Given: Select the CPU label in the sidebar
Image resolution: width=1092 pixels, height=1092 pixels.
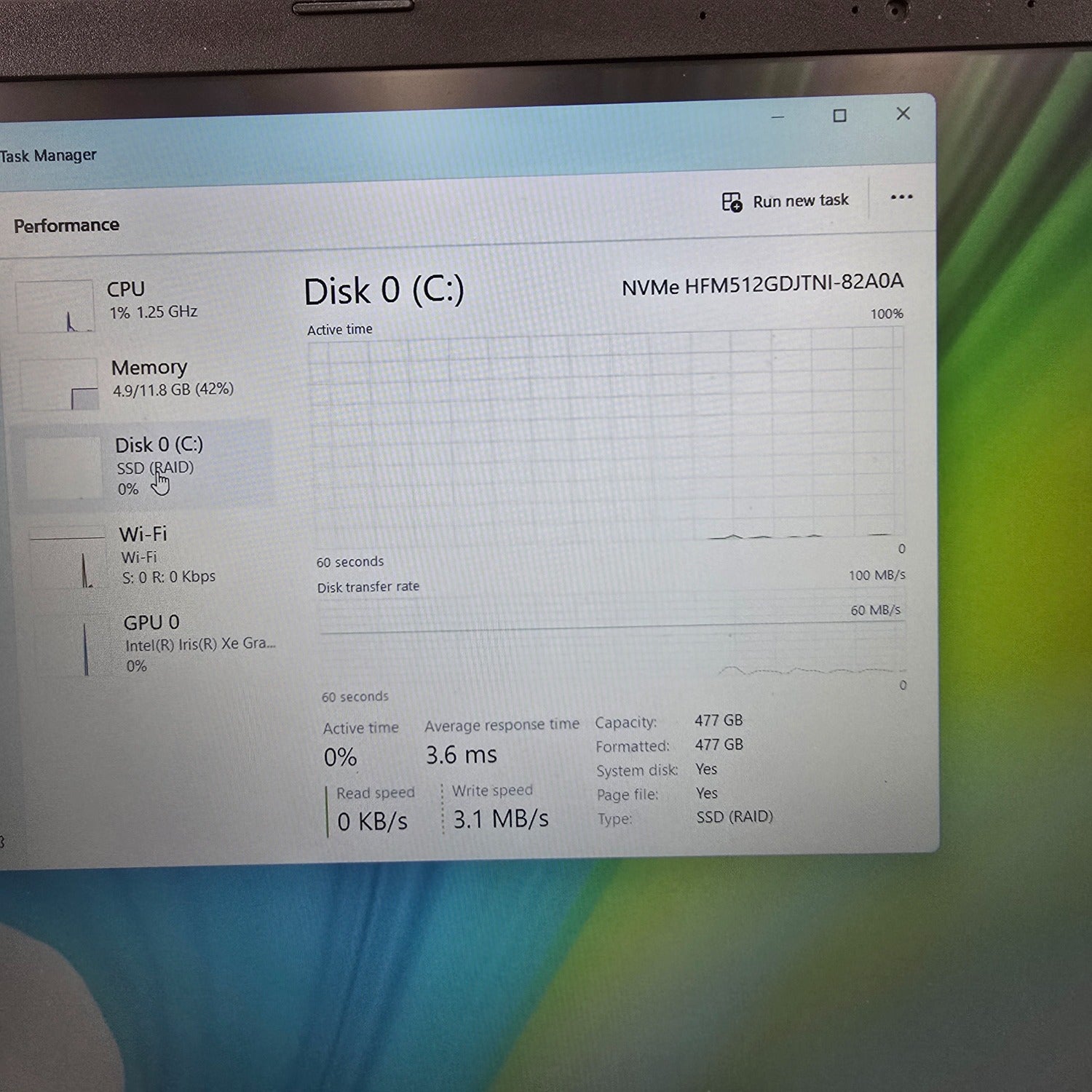Looking at the screenshot, I should [x=126, y=289].
